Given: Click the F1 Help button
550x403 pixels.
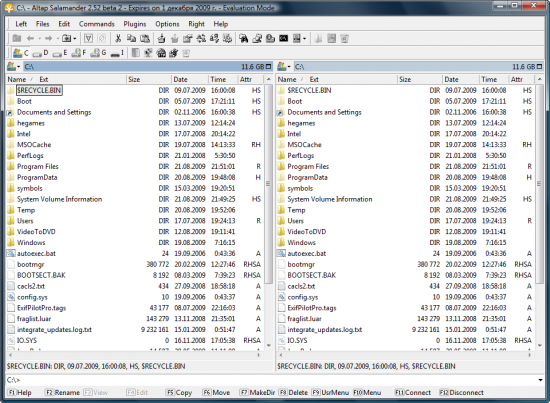Looking at the screenshot, I should tap(20, 392).
